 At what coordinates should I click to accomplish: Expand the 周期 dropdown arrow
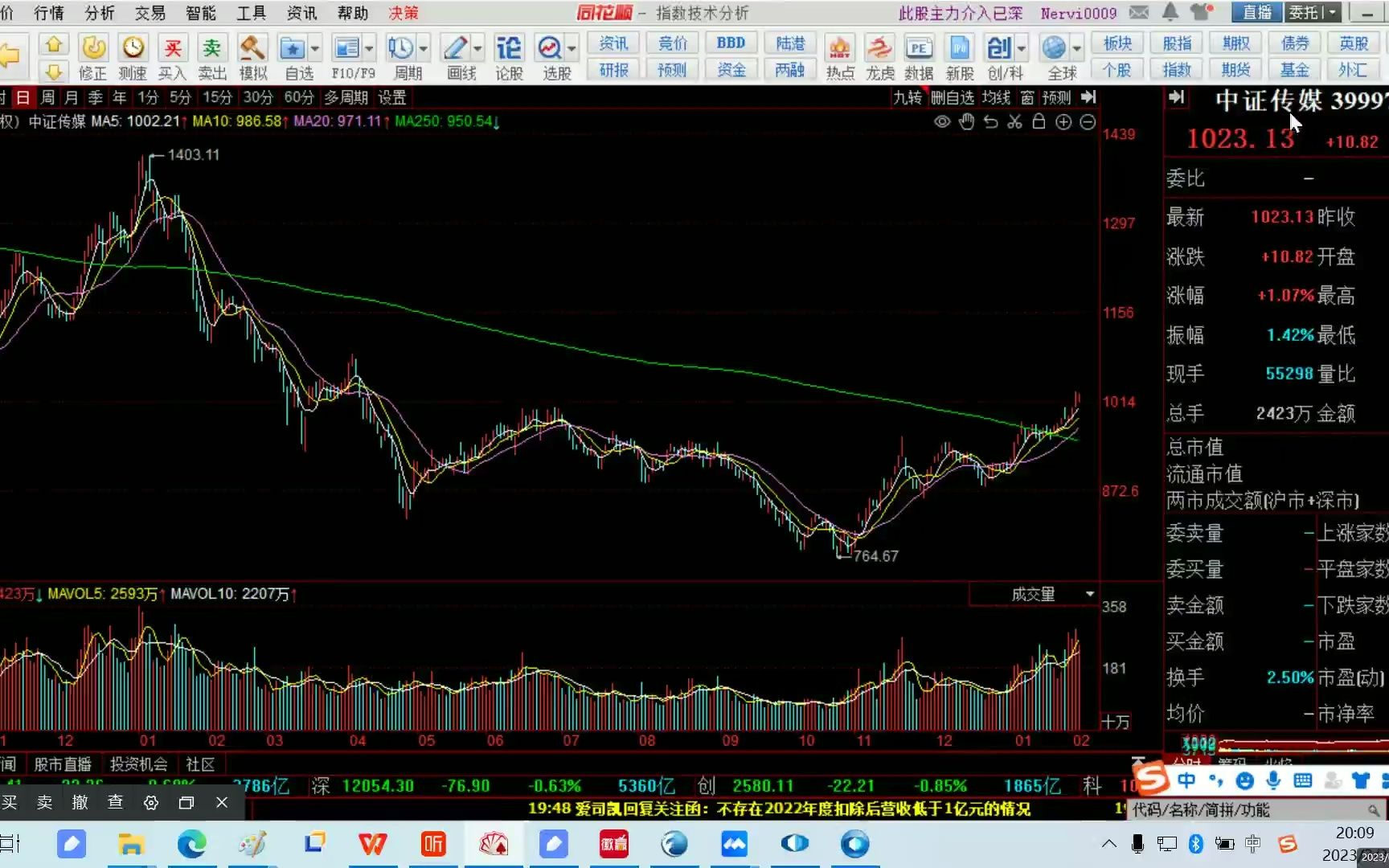tap(424, 49)
